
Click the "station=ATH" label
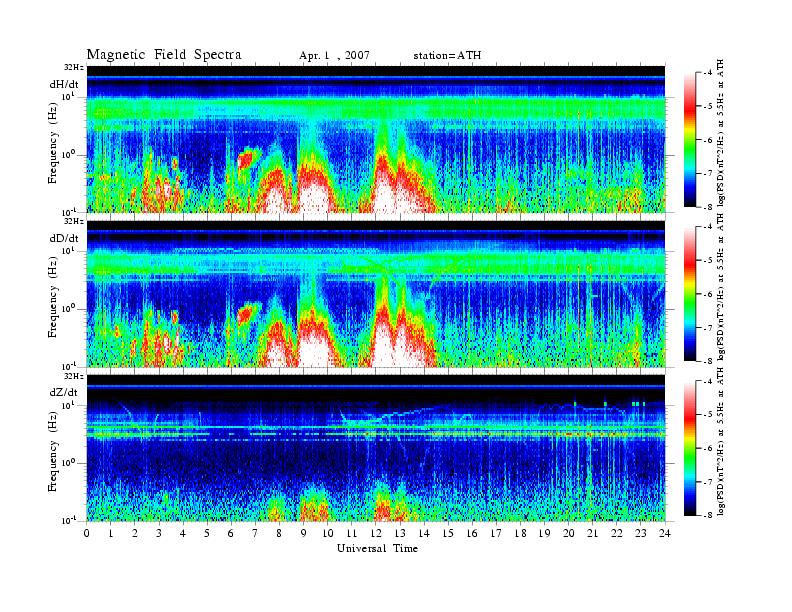tap(447, 56)
